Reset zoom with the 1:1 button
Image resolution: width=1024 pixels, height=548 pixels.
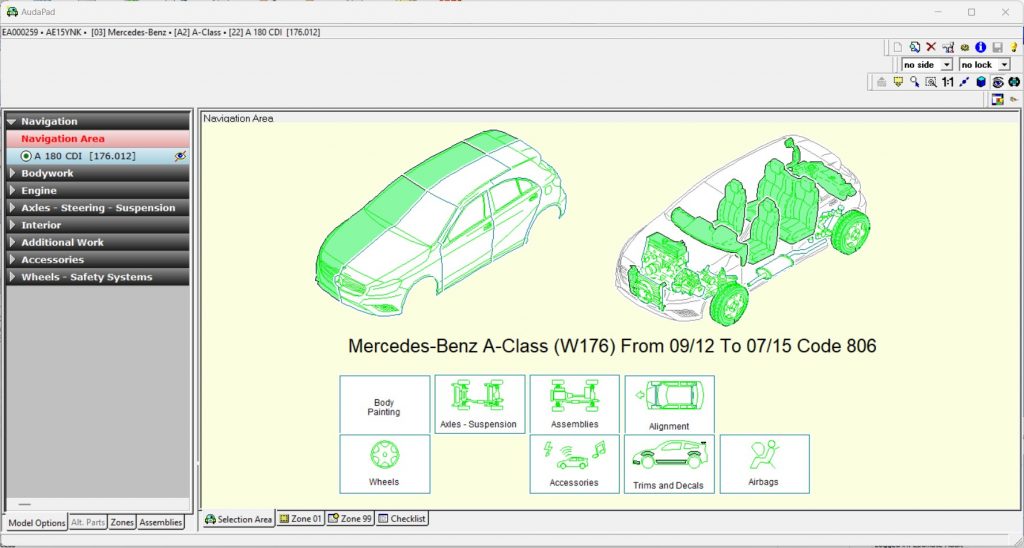tap(948, 82)
